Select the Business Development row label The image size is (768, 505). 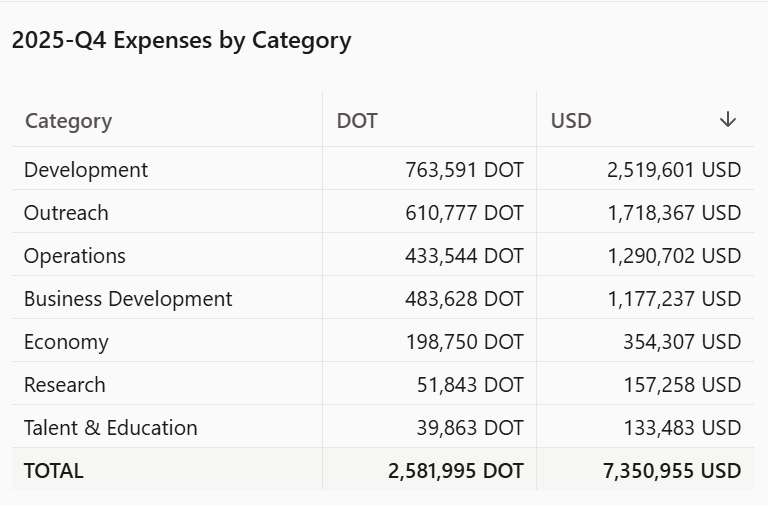click(x=128, y=299)
